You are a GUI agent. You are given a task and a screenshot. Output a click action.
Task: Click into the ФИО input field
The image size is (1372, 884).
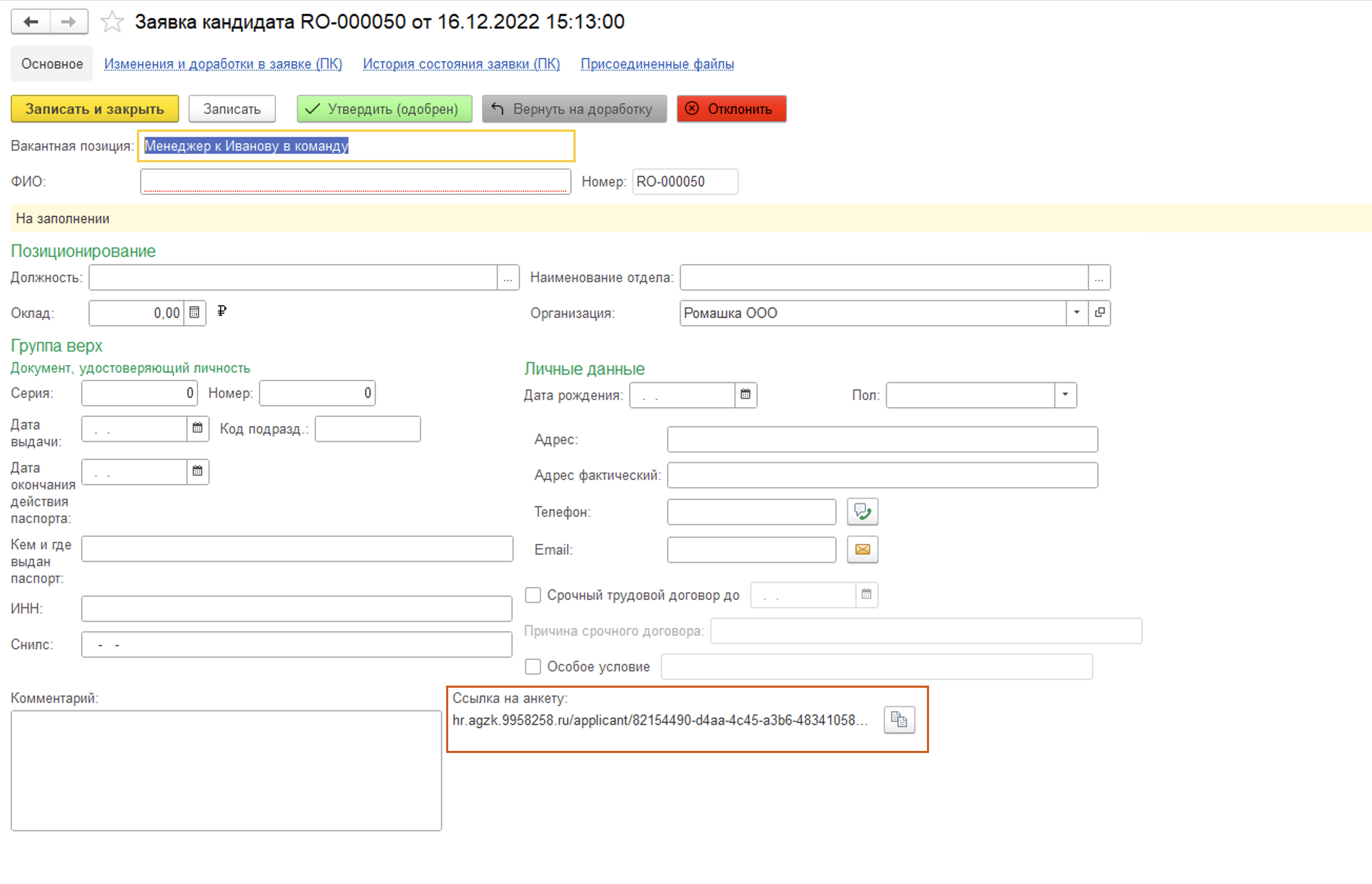(355, 182)
